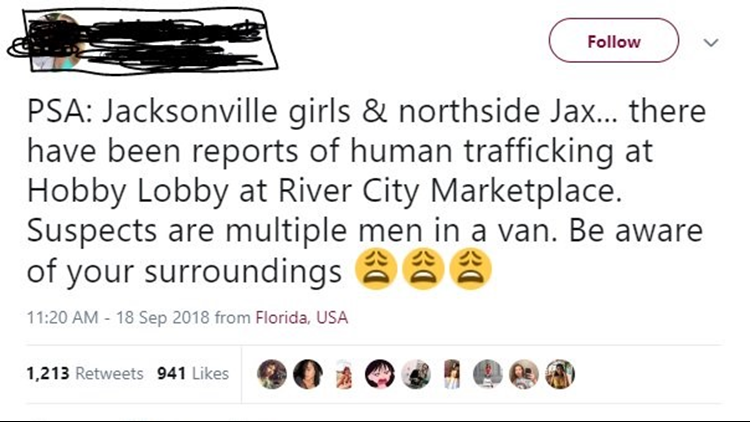View the 941 Likes list
Viewport: 750px width, 422px height.
tap(193, 373)
